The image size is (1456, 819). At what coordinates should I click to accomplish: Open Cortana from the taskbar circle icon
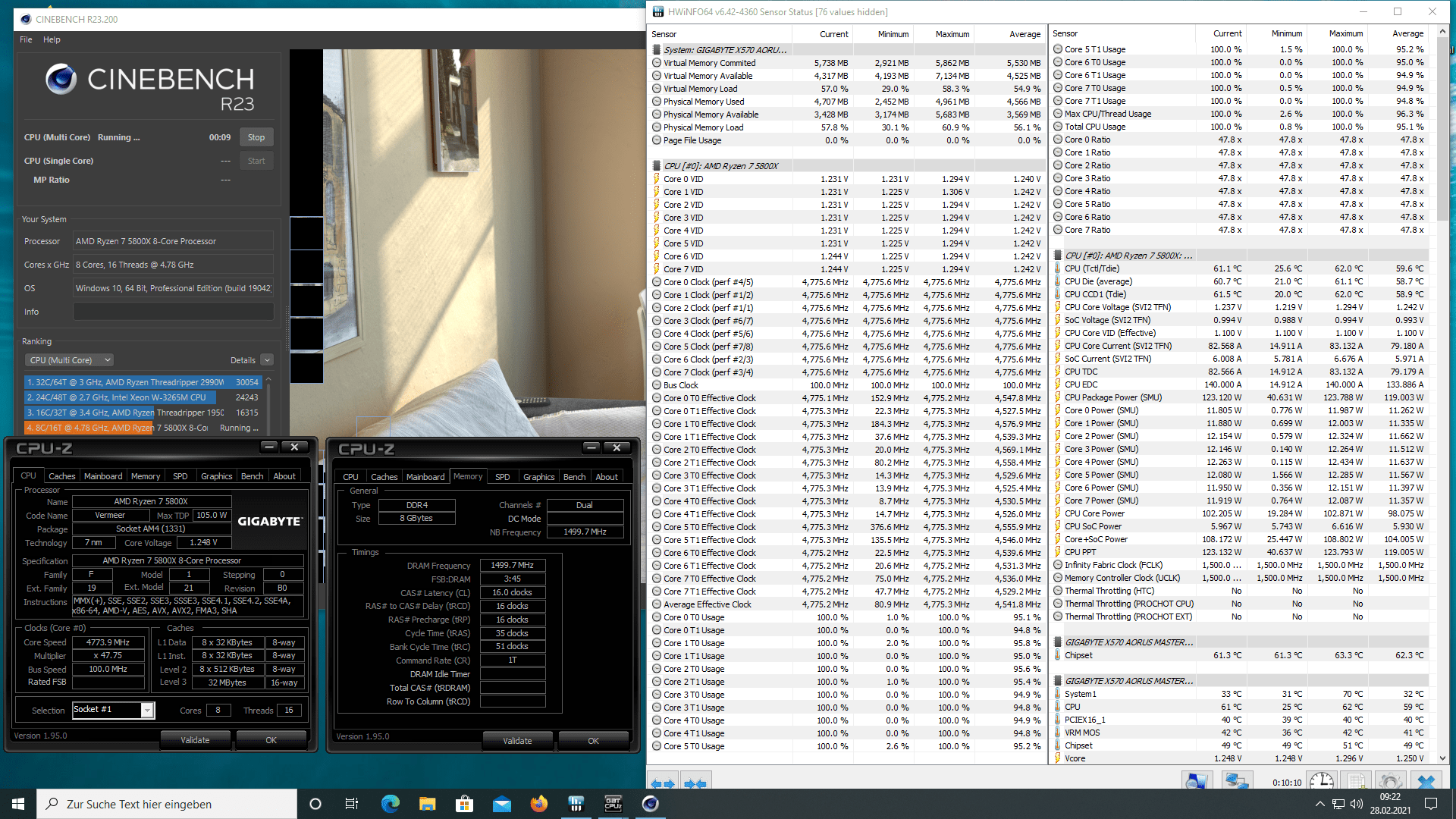[x=315, y=804]
